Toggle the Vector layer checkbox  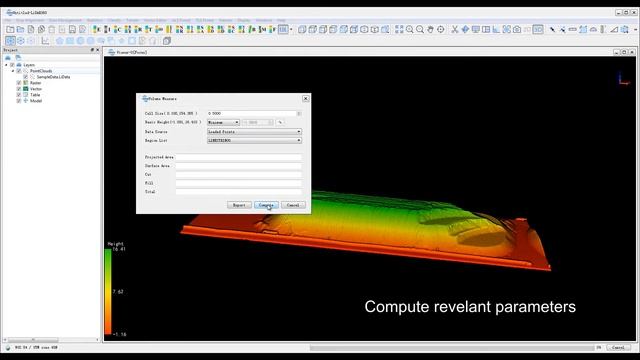click(x=19, y=89)
